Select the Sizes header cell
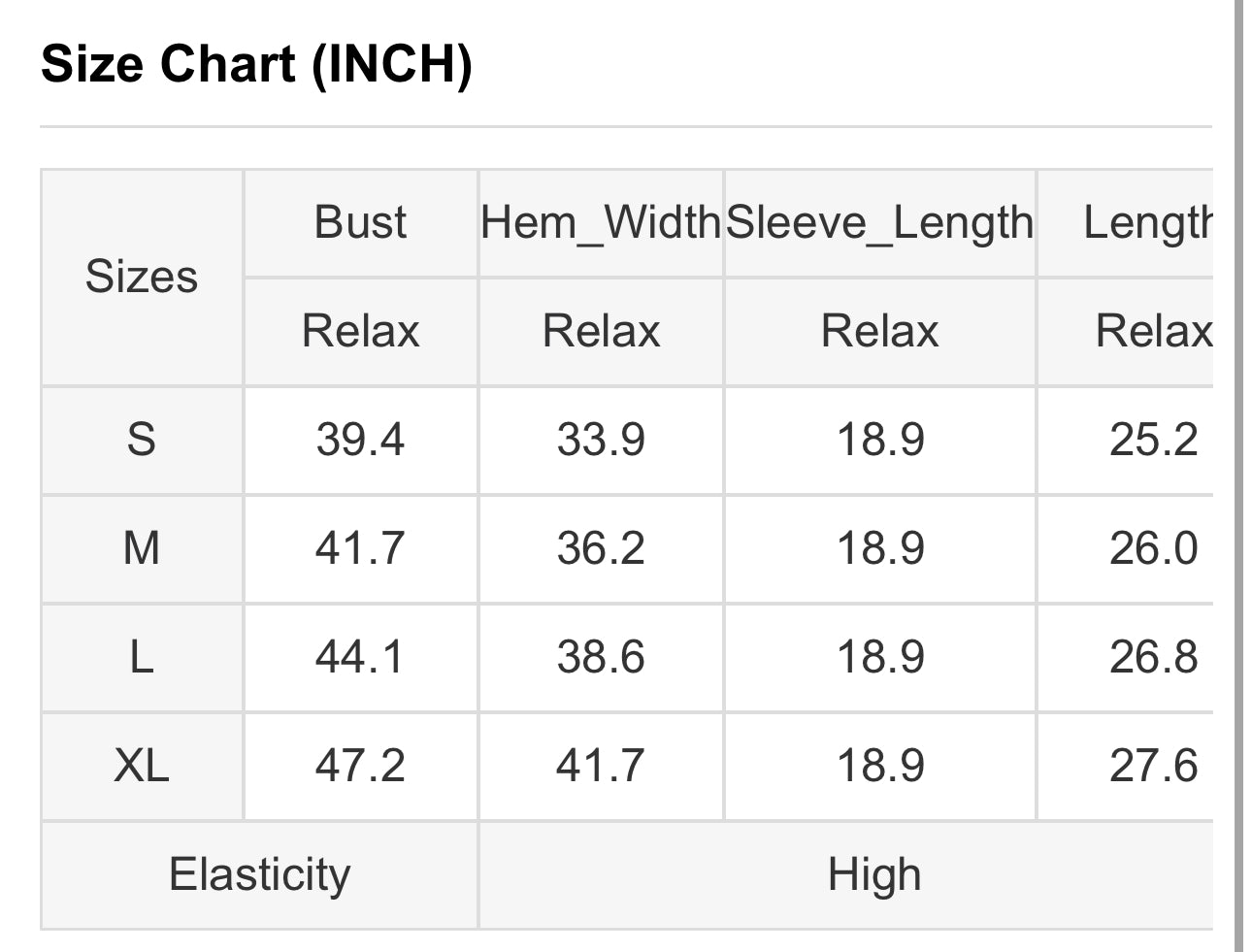This screenshot has height=952, width=1252. [x=142, y=277]
